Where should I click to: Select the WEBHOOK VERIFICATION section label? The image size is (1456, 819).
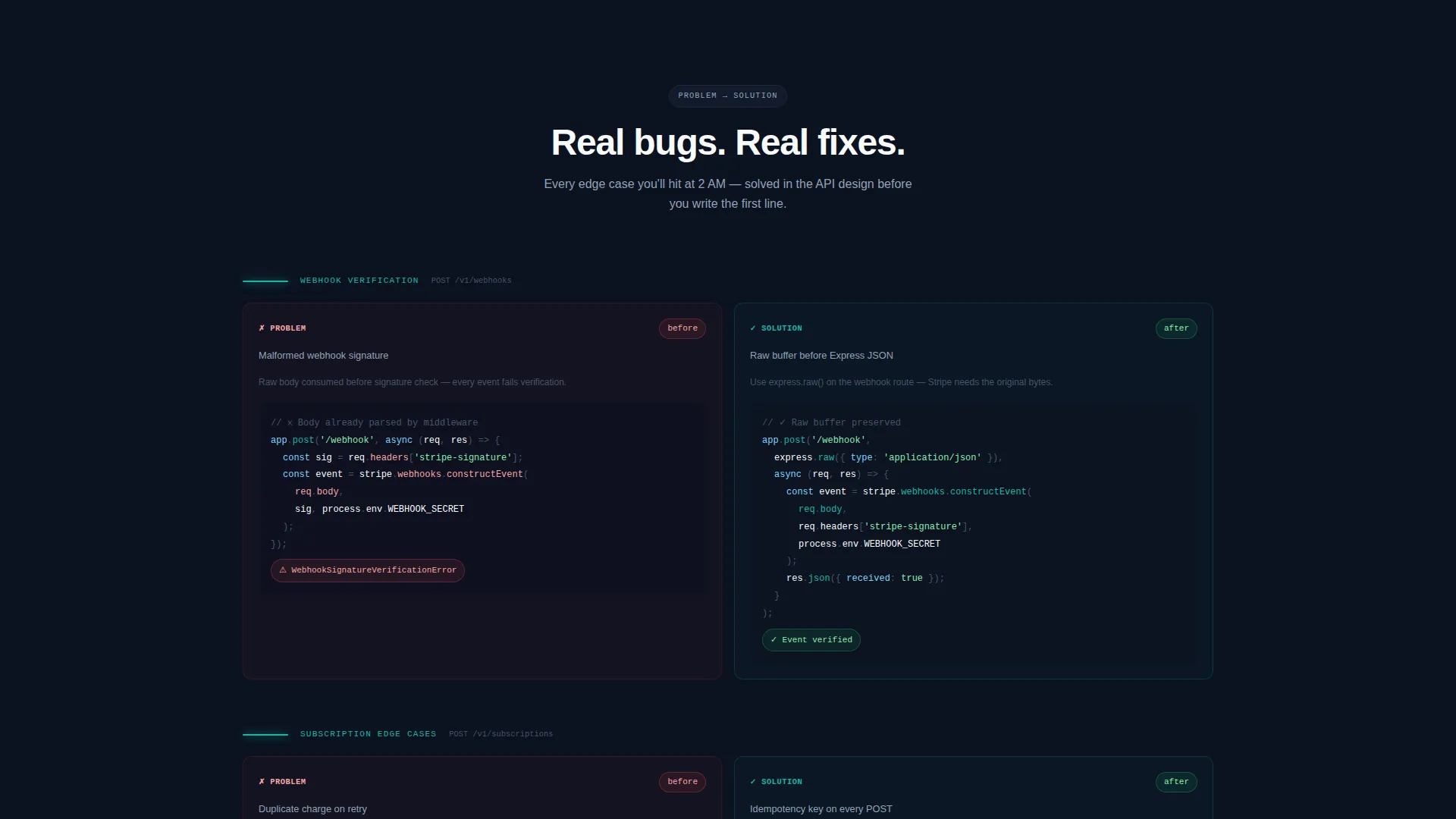click(359, 281)
